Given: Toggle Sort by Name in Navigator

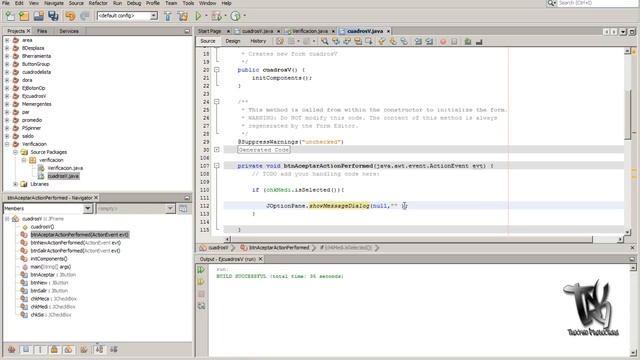Looking at the screenshot, I should 99,349.
